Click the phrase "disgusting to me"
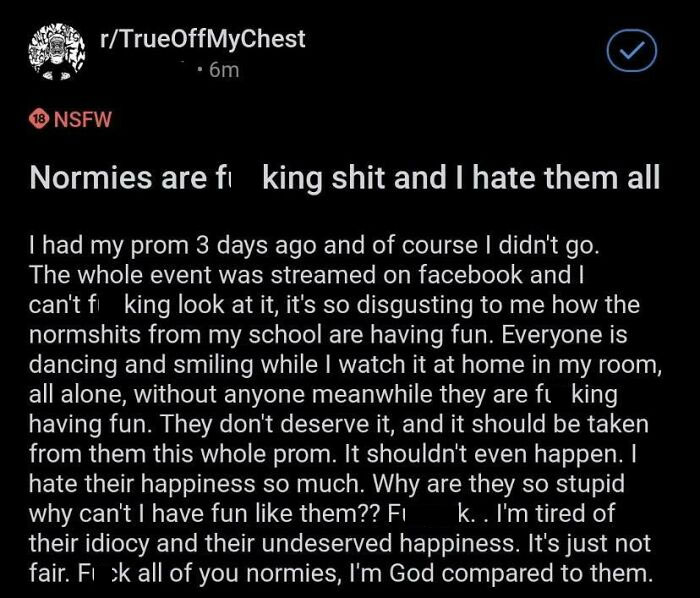Screen dimensions: 700x598 pos(451,305)
